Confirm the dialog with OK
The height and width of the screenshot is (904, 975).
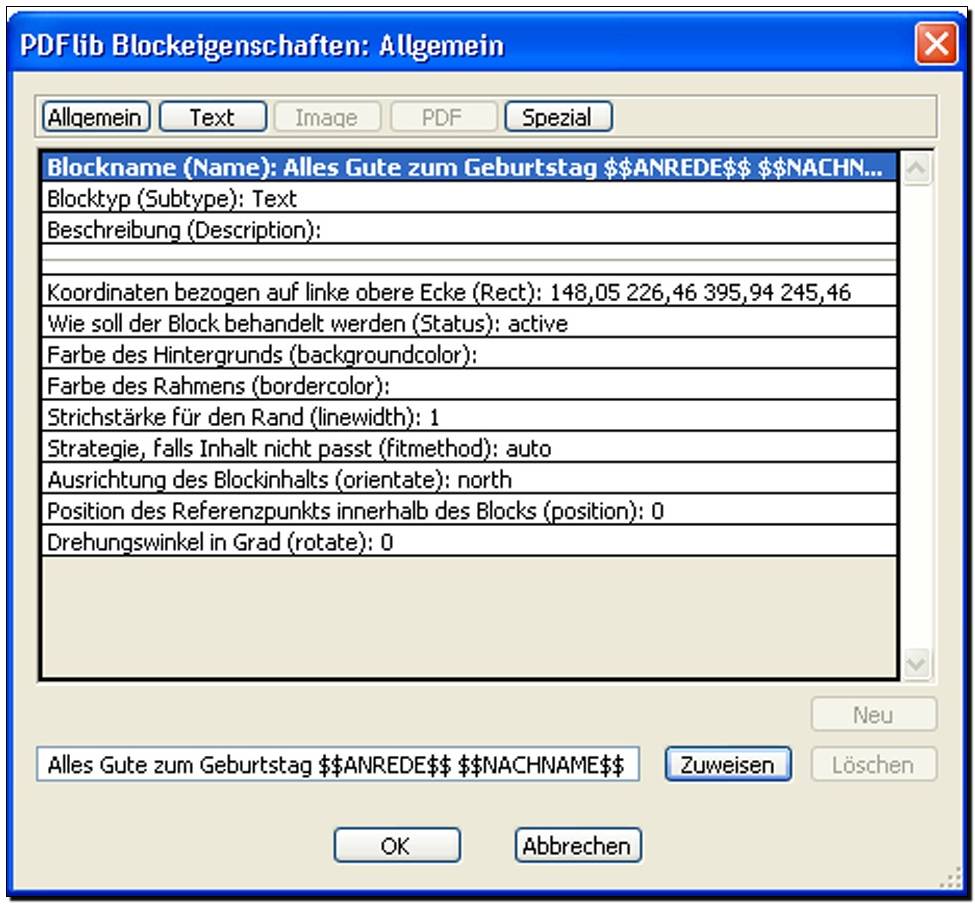(397, 845)
